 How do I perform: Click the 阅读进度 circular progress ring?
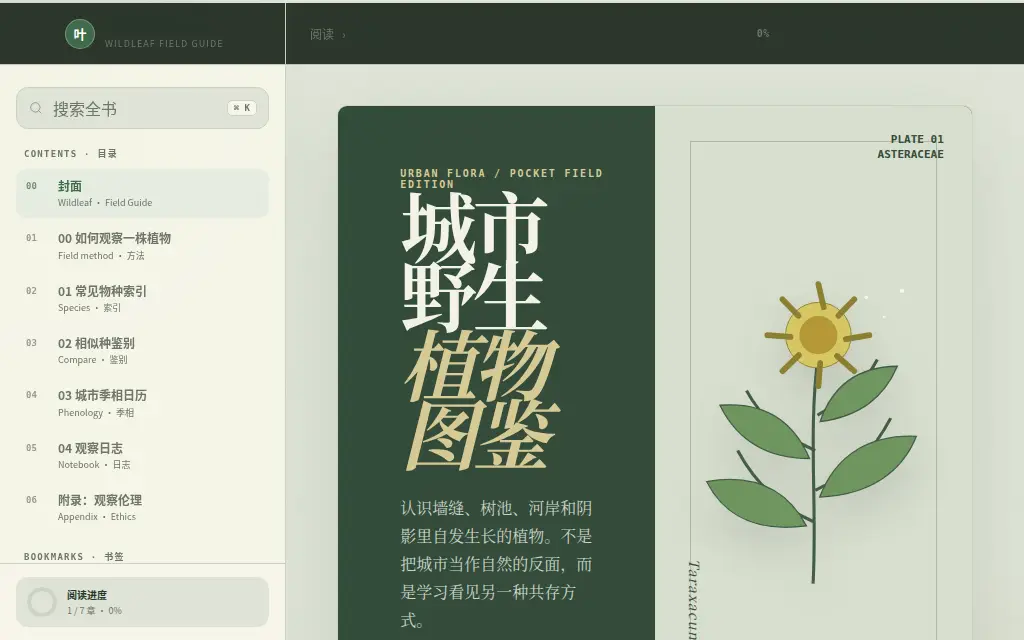click(42, 602)
